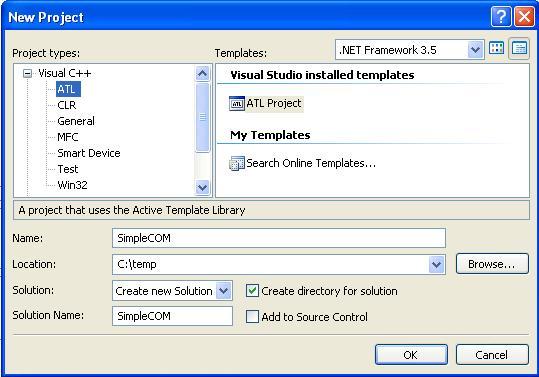
Task: Click the dialog Help question mark
Action: pyautogui.click(x=500, y=16)
